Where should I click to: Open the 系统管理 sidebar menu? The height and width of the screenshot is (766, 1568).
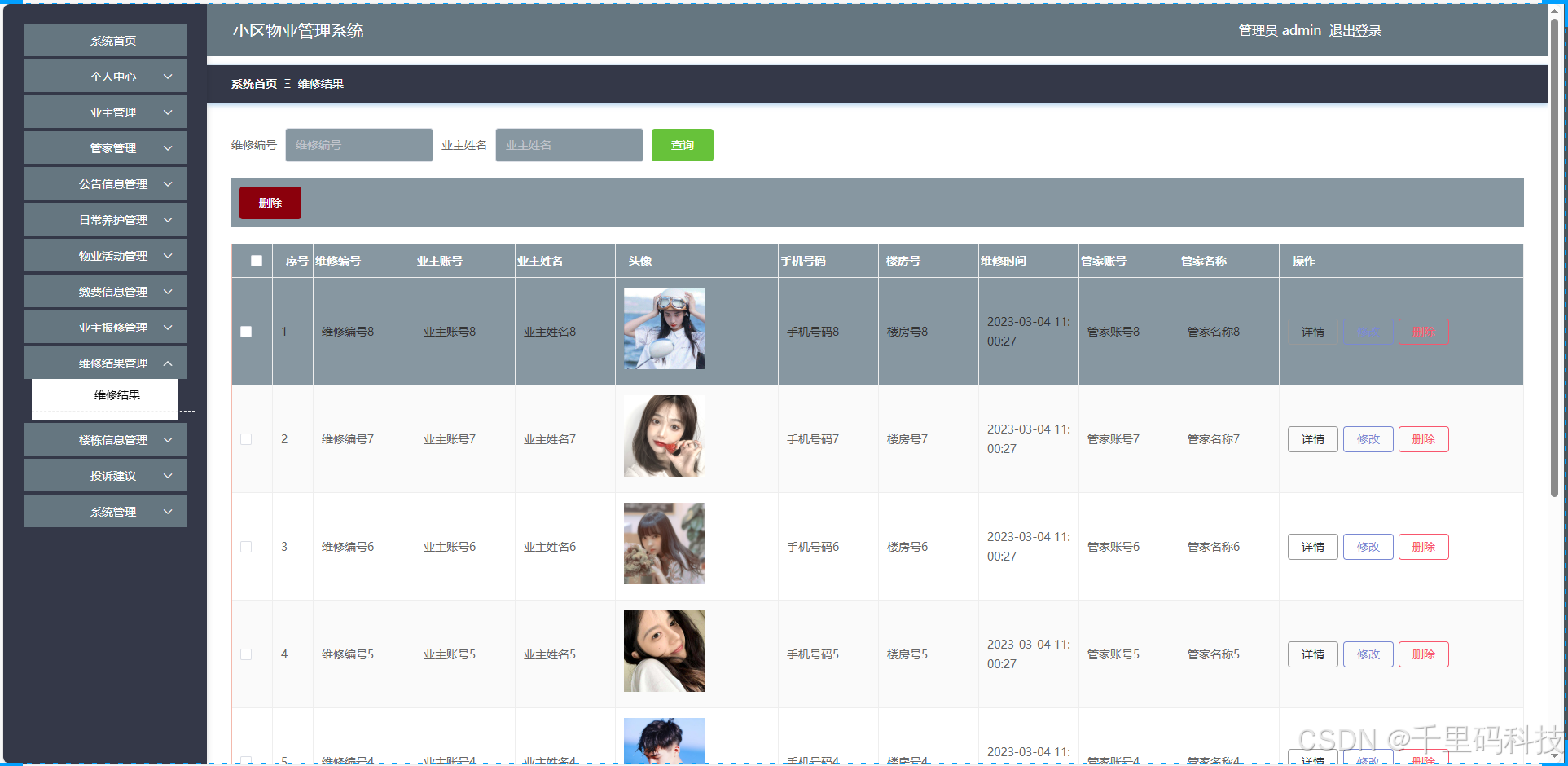(x=105, y=512)
